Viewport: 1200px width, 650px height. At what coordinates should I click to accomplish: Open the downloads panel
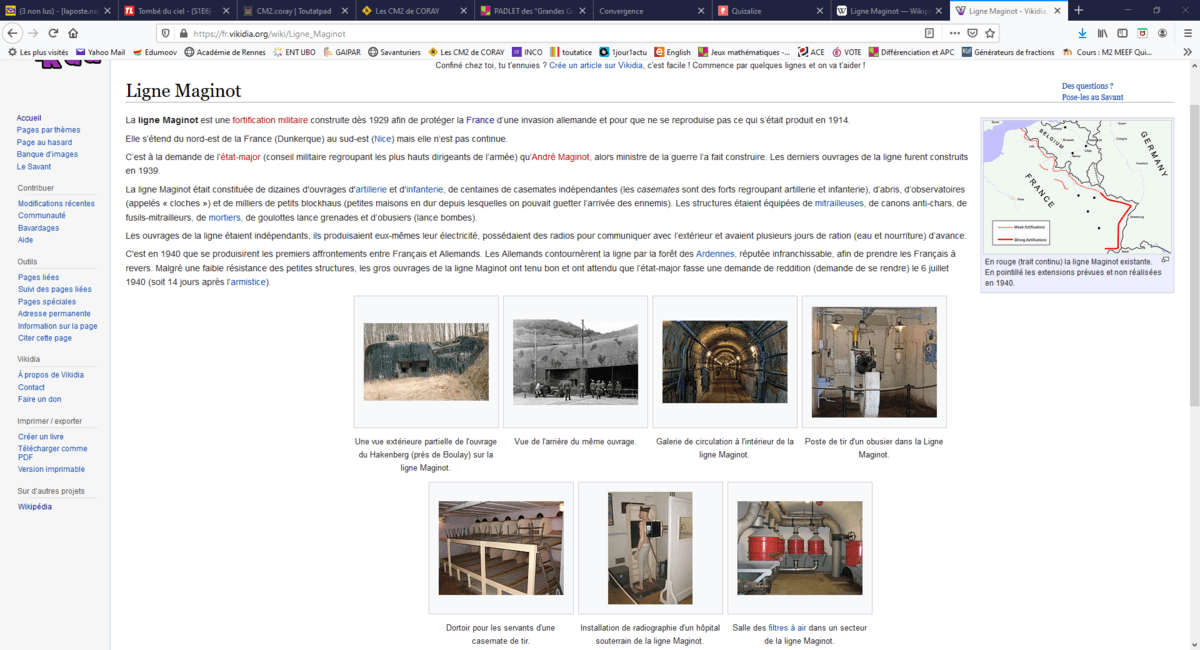click(1082, 33)
